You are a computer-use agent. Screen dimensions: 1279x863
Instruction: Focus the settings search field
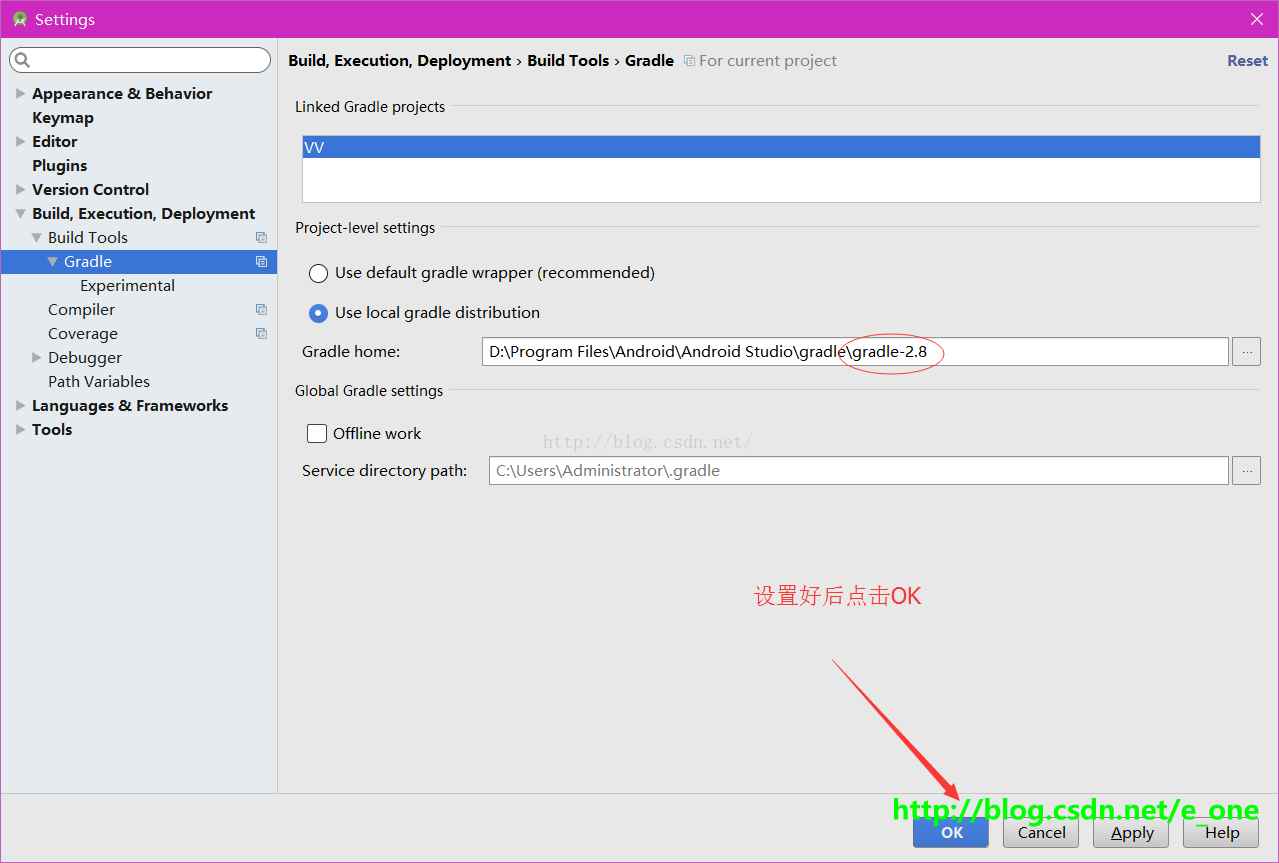(x=140, y=60)
